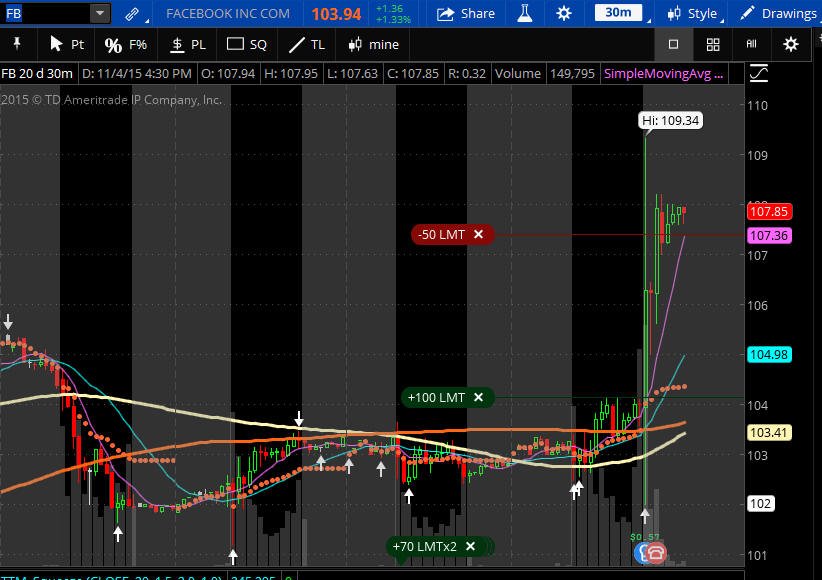The height and width of the screenshot is (580, 822).
Task: Select the Pt pointer tool
Action: coord(67,44)
